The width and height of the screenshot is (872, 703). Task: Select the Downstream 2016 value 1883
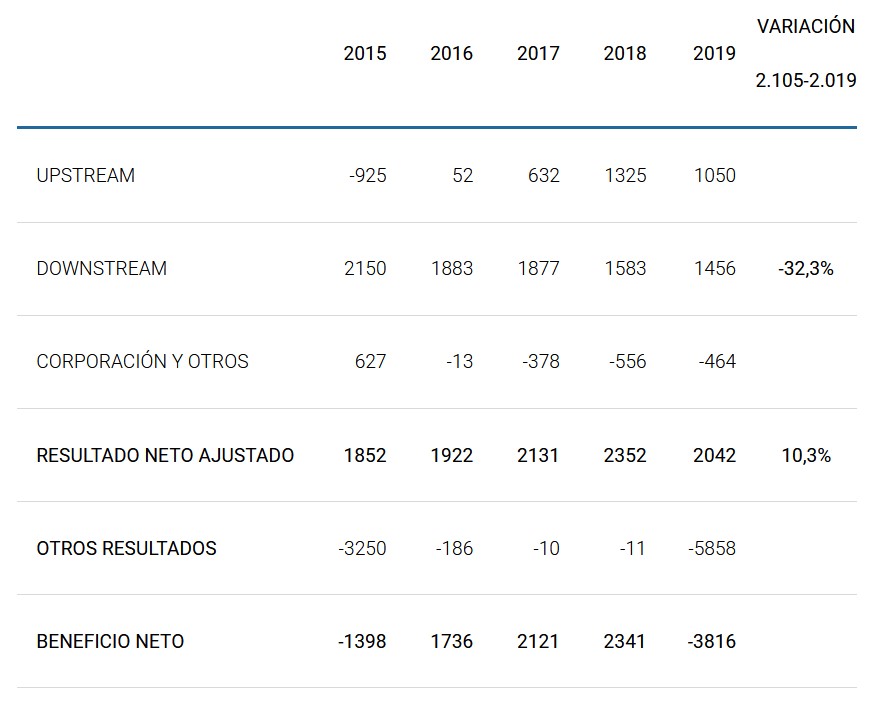(x=452, y=269)
